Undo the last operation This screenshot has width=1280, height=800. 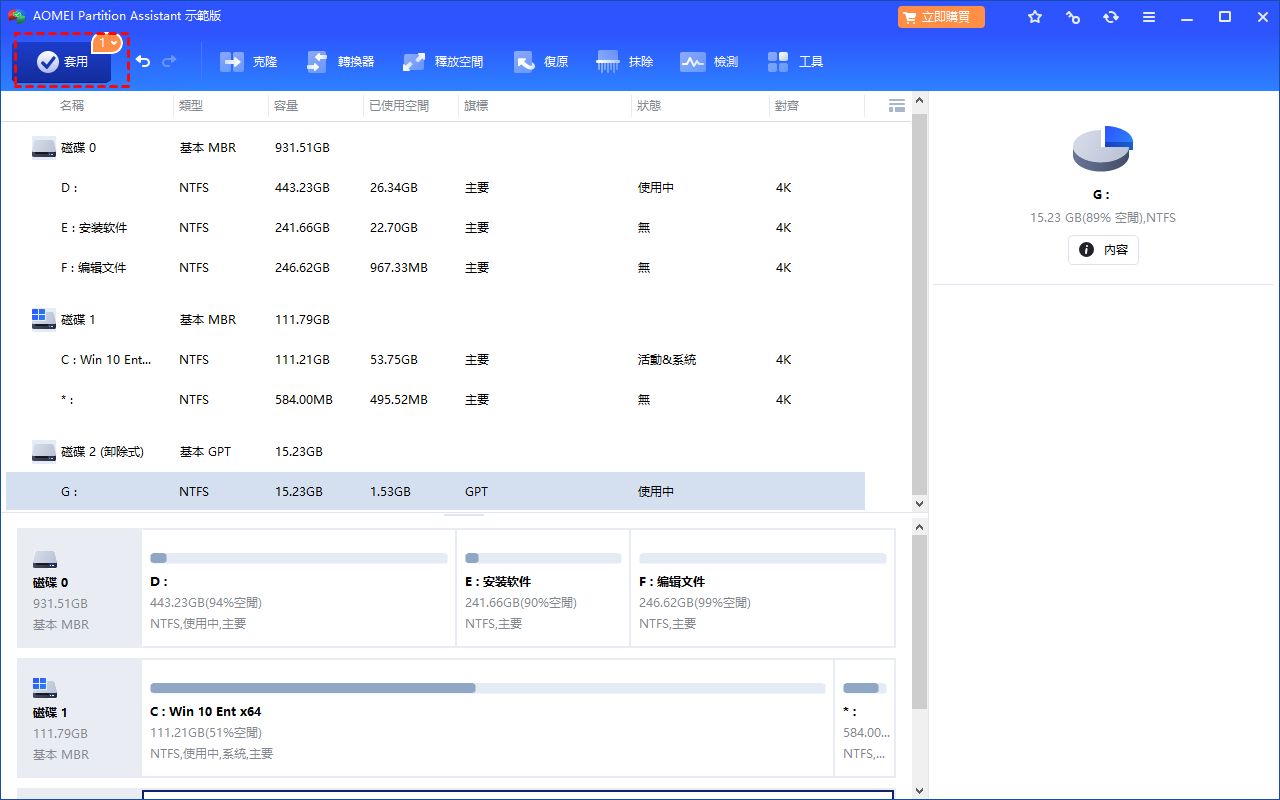143,62
